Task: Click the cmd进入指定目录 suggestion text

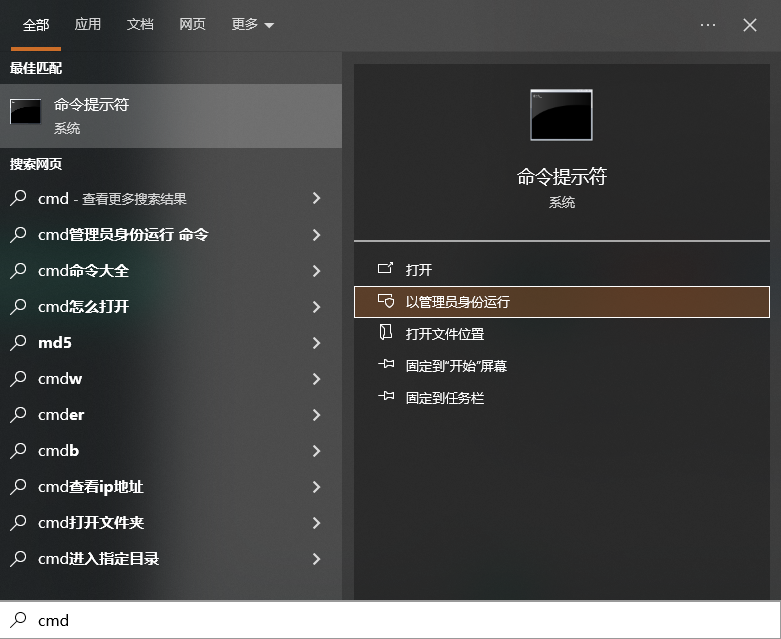Action: tap(98, 559)
